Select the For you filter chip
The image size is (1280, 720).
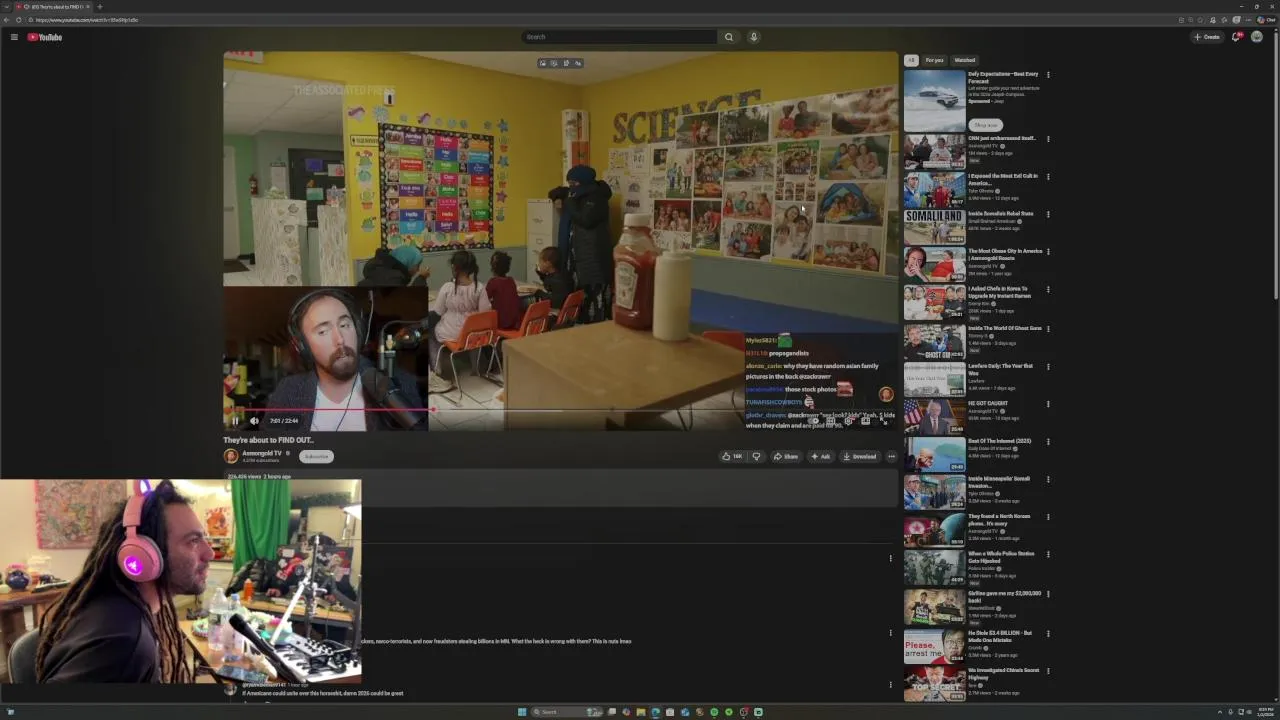[934, 60]
